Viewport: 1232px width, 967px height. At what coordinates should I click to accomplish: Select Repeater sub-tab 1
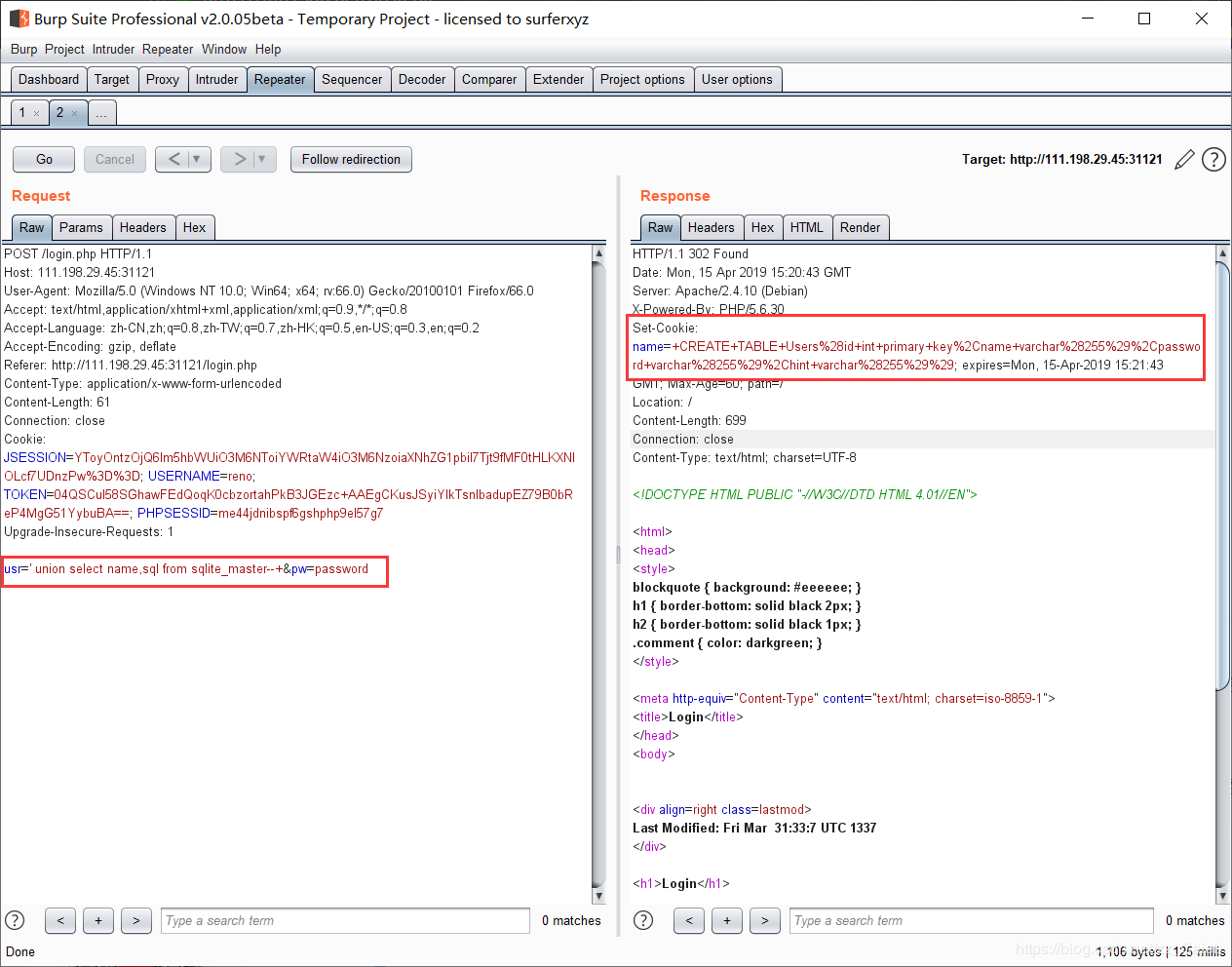[22, 113]
